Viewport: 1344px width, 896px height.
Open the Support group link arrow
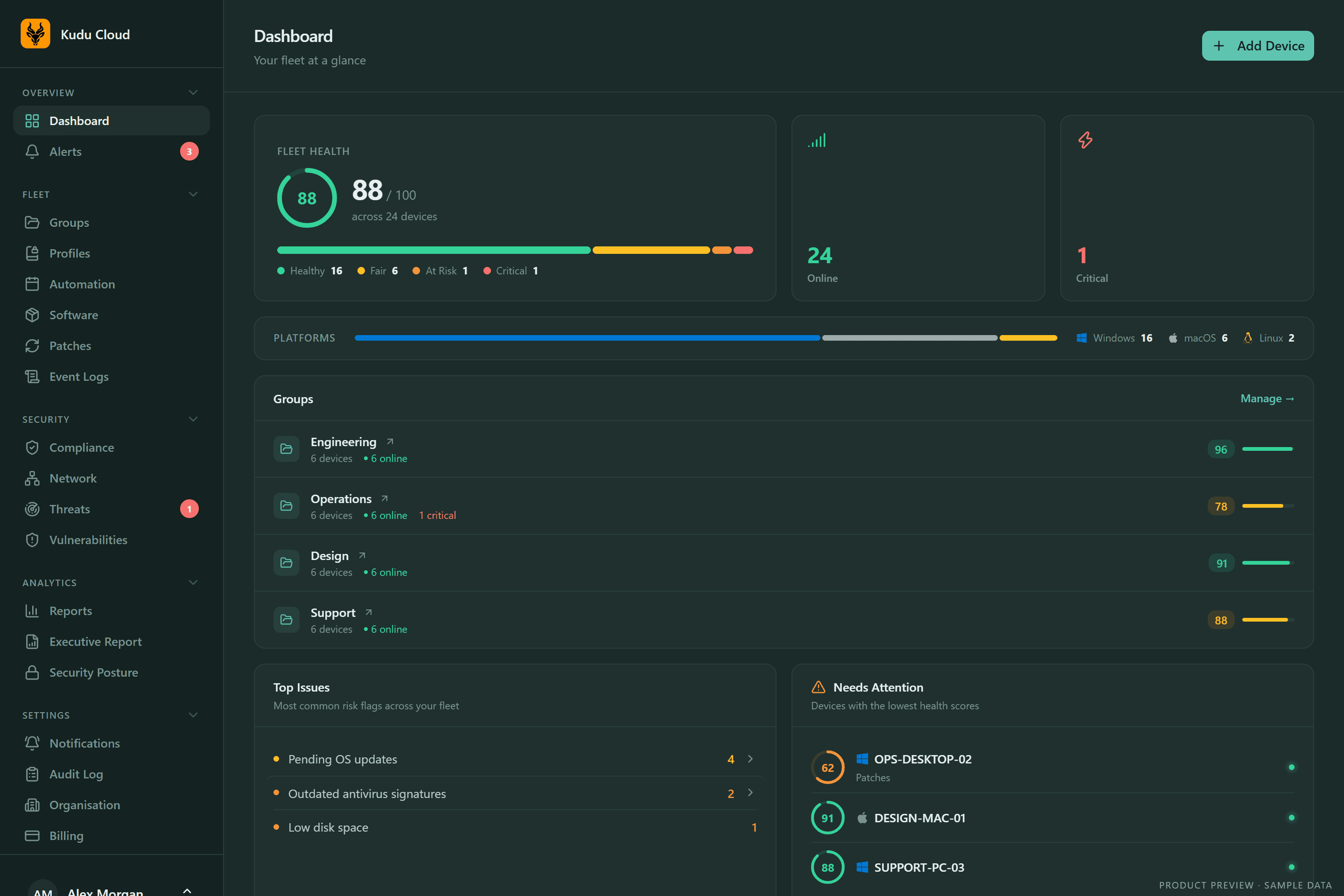tap(369, 613)
